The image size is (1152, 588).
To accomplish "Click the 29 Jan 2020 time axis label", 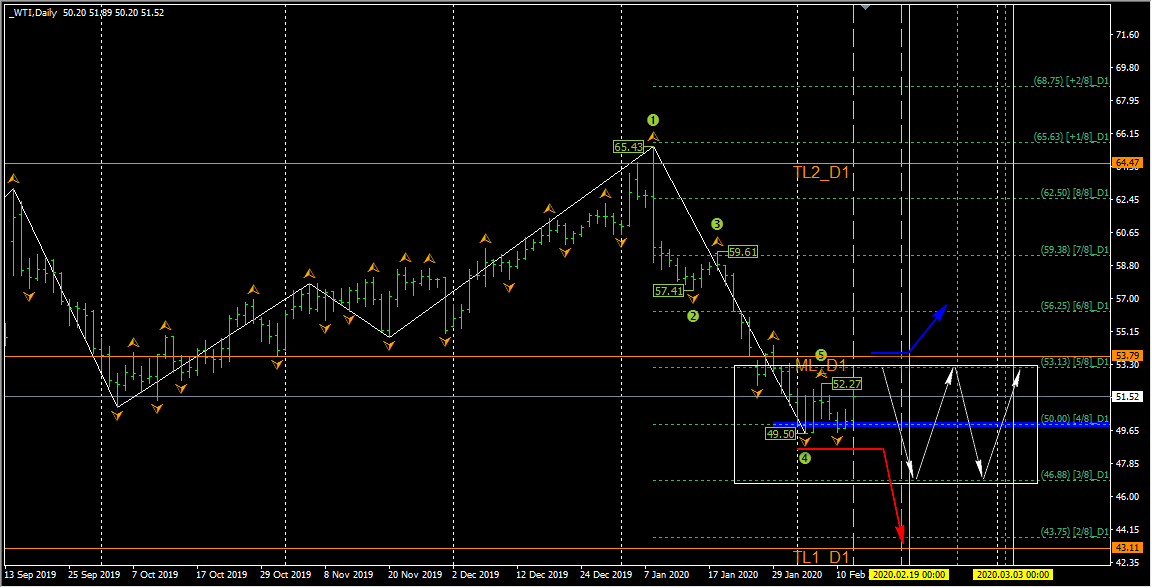I will pos(797,575).
